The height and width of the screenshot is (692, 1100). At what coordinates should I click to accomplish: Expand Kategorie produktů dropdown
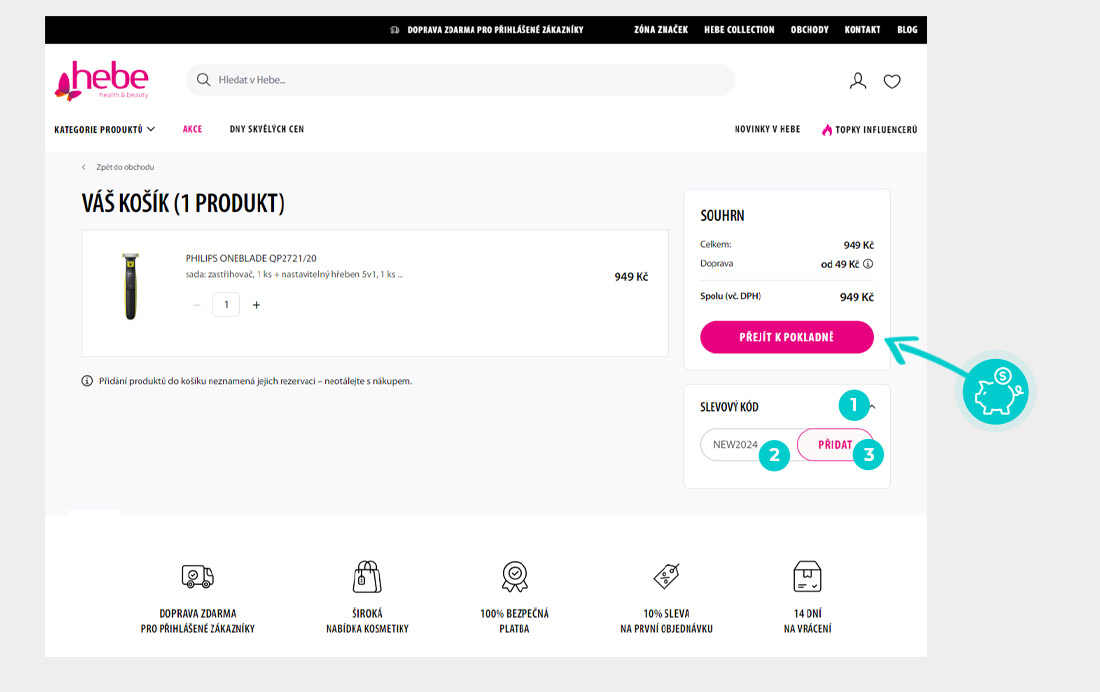tap(105, 130)
